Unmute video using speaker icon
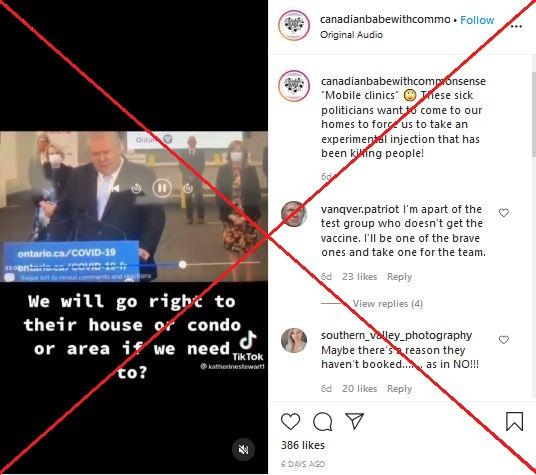This screenshot has width=536, height=475. coord(243,450)
